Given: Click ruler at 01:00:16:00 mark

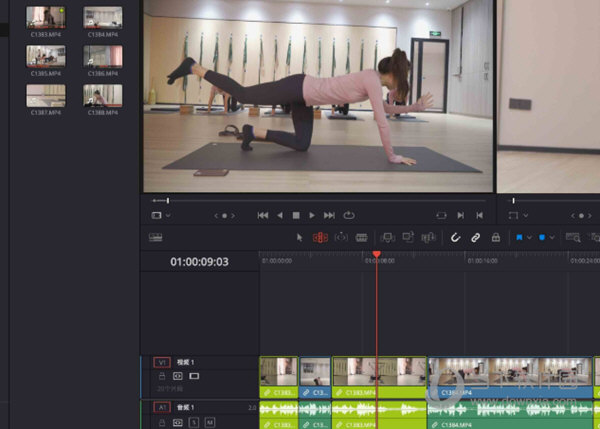Looking at the screenshot, I should [x=483, y=261].
